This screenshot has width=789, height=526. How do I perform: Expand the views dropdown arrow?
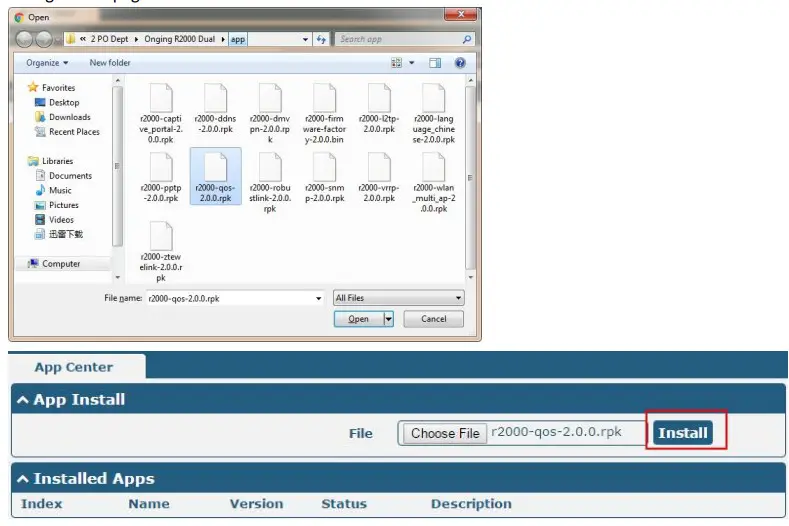pos(412,63)
